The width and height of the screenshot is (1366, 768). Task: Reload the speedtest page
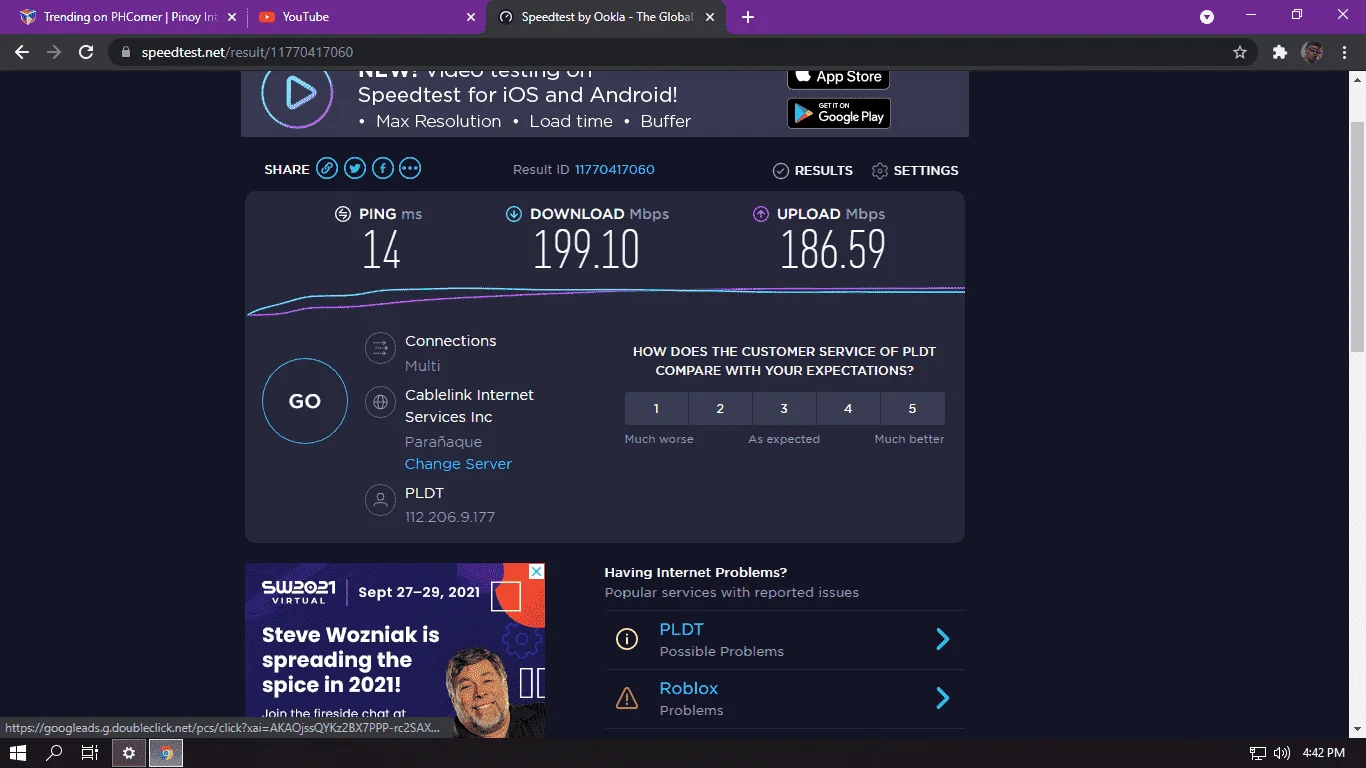pyautogui.click(x=86, y=52)
